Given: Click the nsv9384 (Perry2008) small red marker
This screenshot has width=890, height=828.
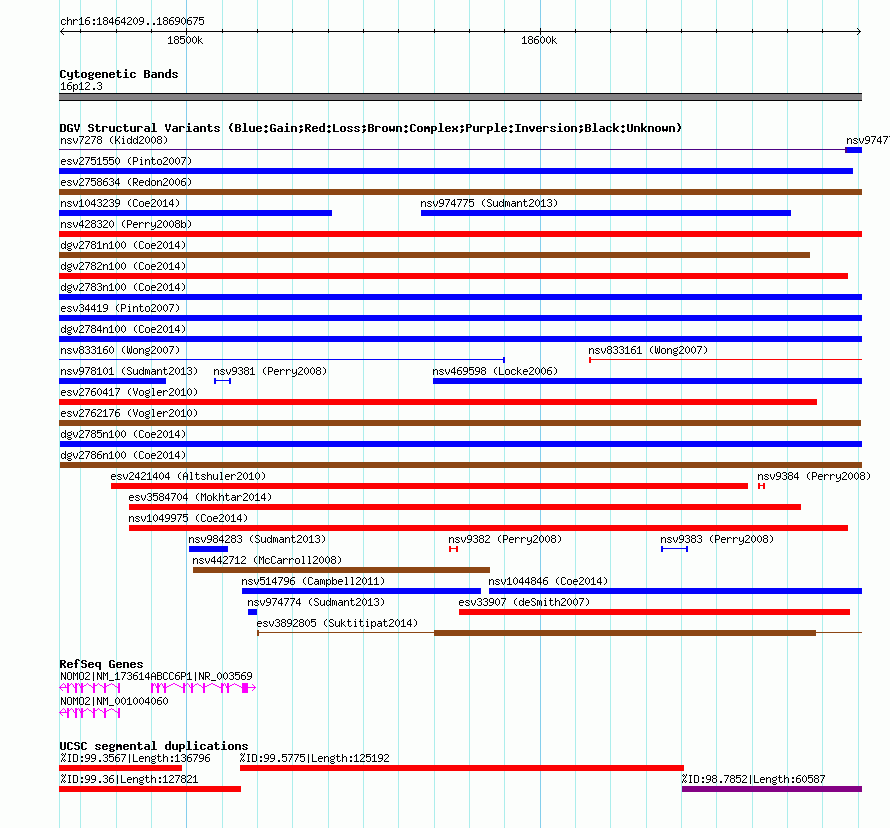Looking at the screenshot, I should click(761, 486).
